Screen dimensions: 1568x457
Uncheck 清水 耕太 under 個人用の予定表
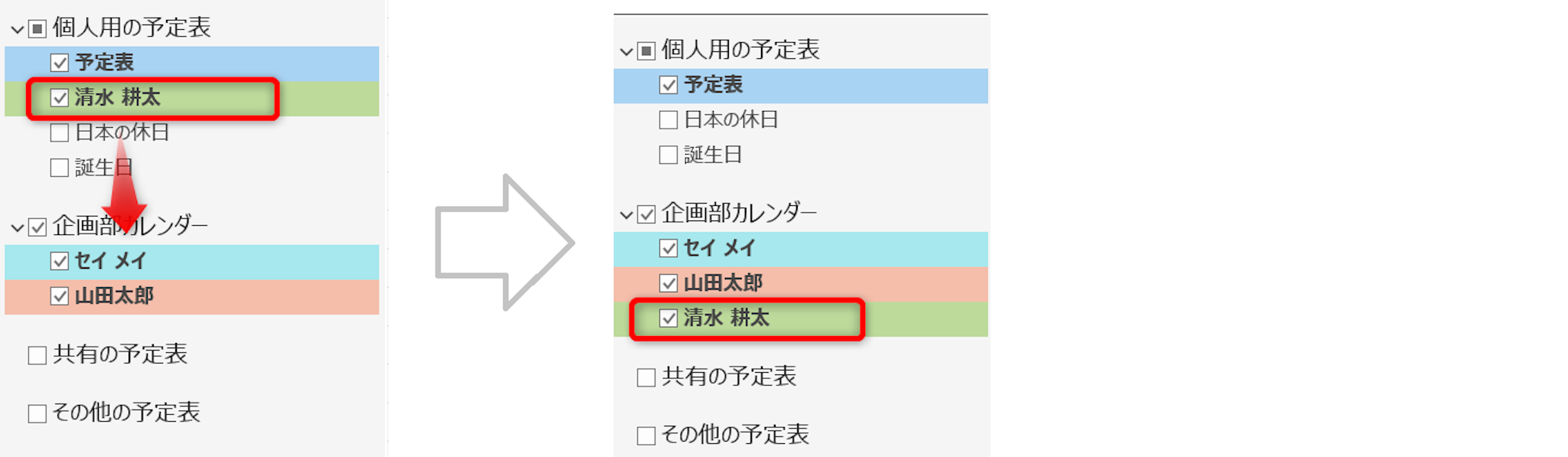point(60,98)
